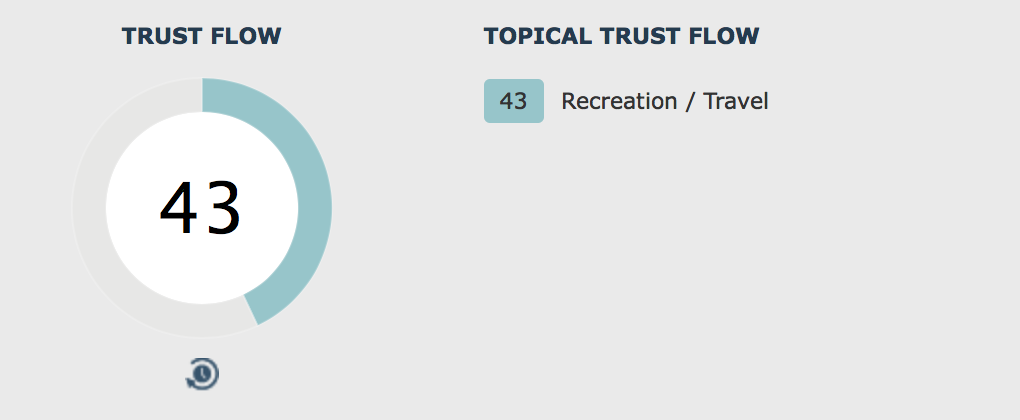
Task: Click the TOPICAL TRUST FLOW heading
Action: click(x=621, y=36)
